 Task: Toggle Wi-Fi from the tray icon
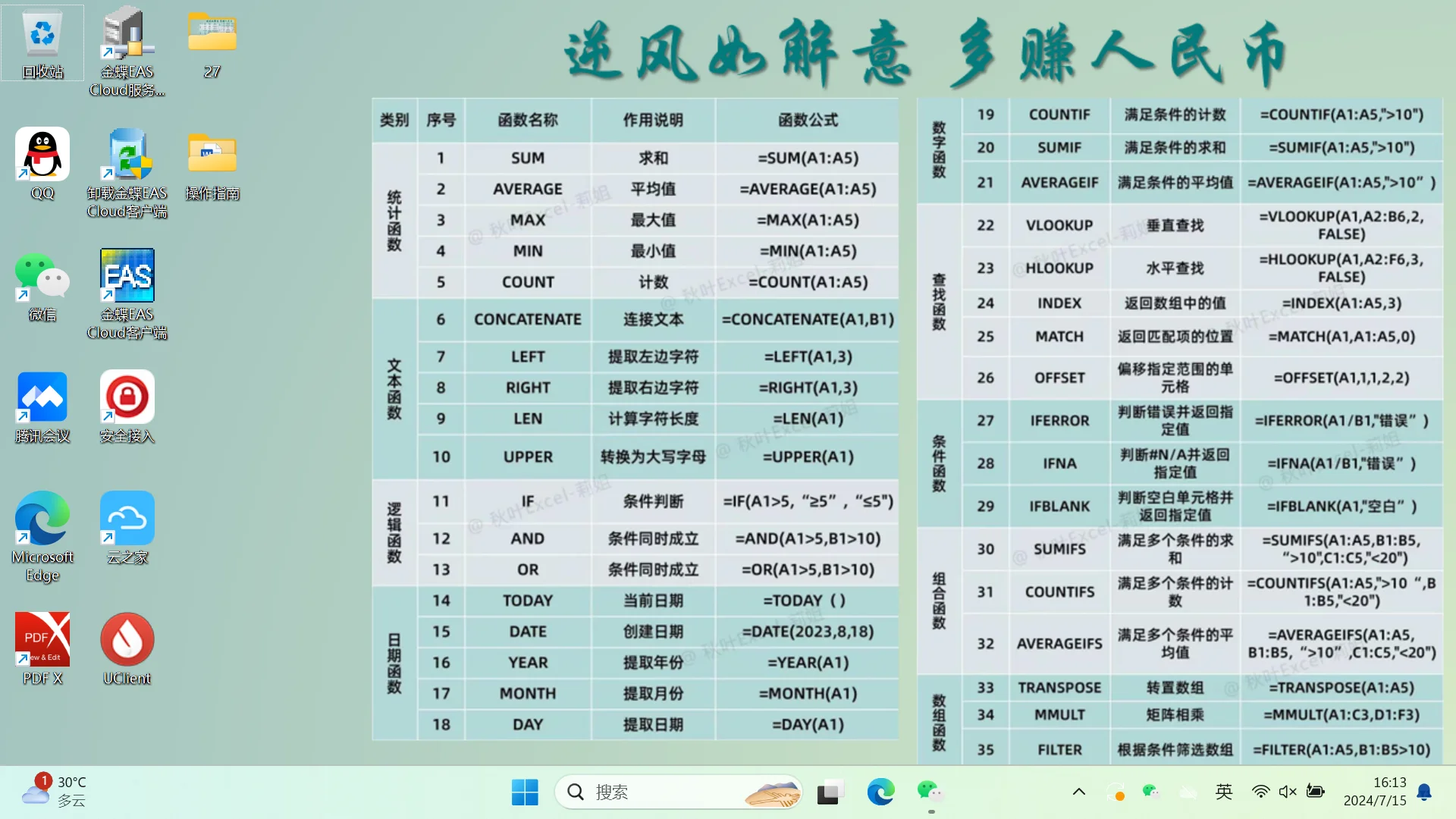coord(1260,792)
